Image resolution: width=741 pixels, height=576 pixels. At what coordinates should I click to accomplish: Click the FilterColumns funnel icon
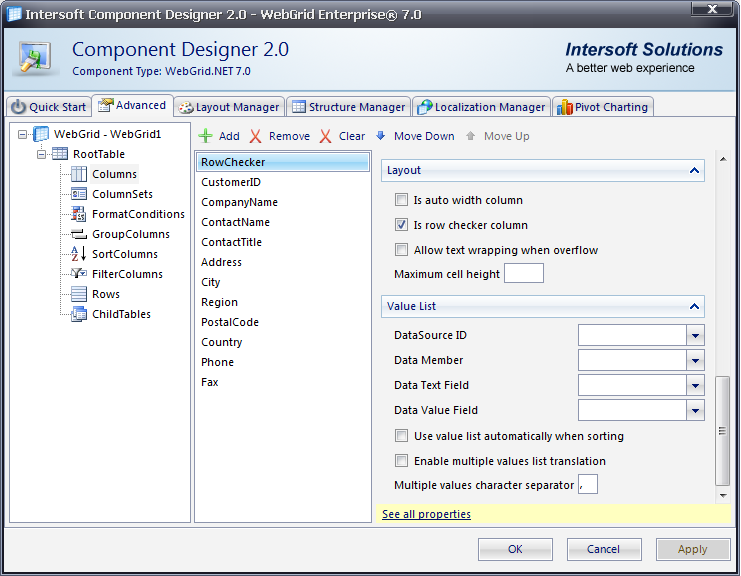click(79, 274)
